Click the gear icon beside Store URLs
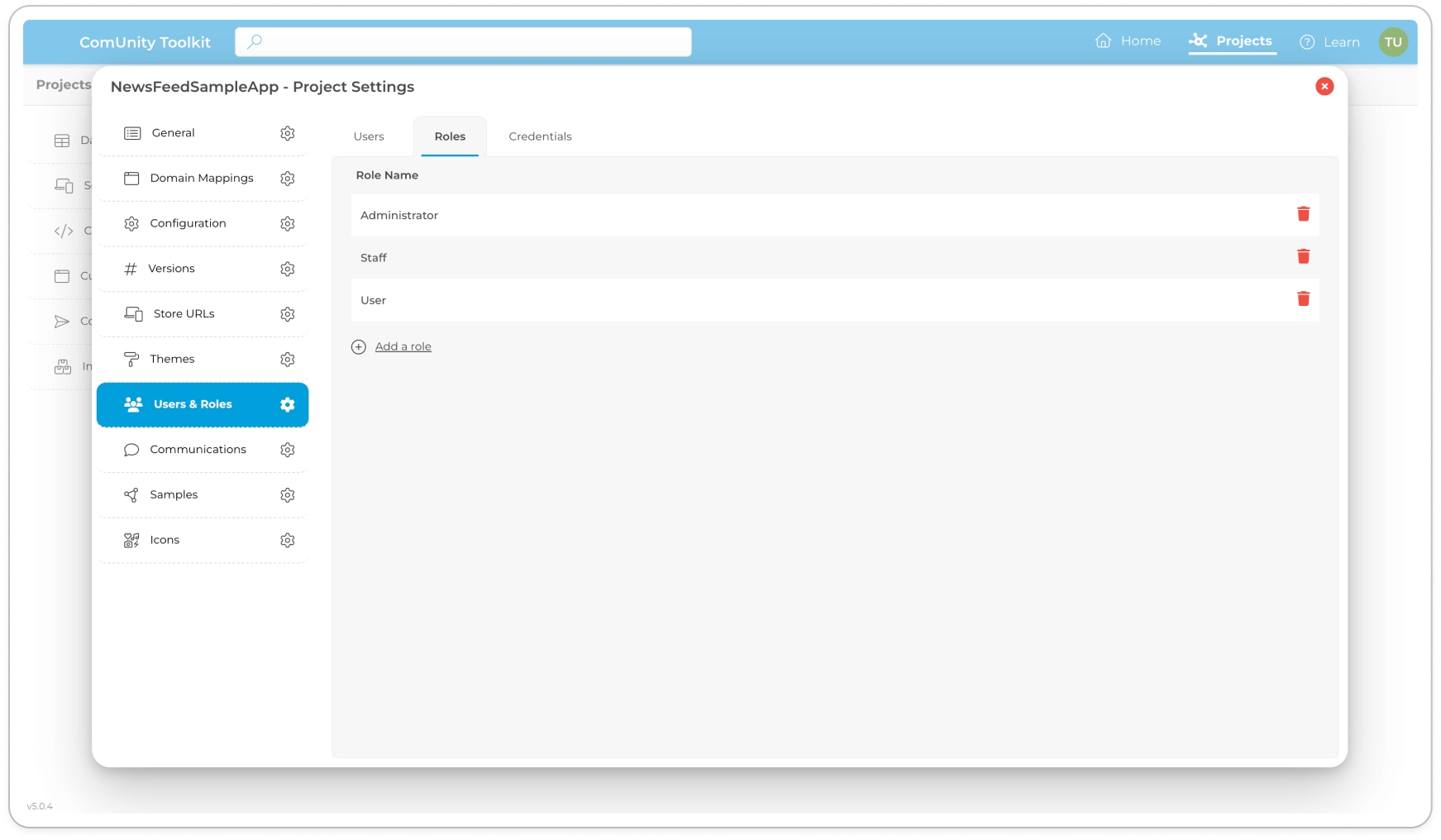 click(287, 314)
